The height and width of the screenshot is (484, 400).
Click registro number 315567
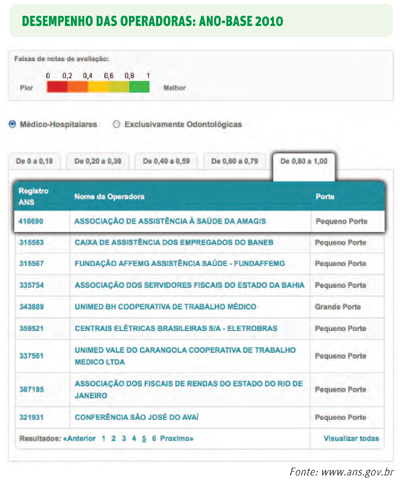(31, 264)
